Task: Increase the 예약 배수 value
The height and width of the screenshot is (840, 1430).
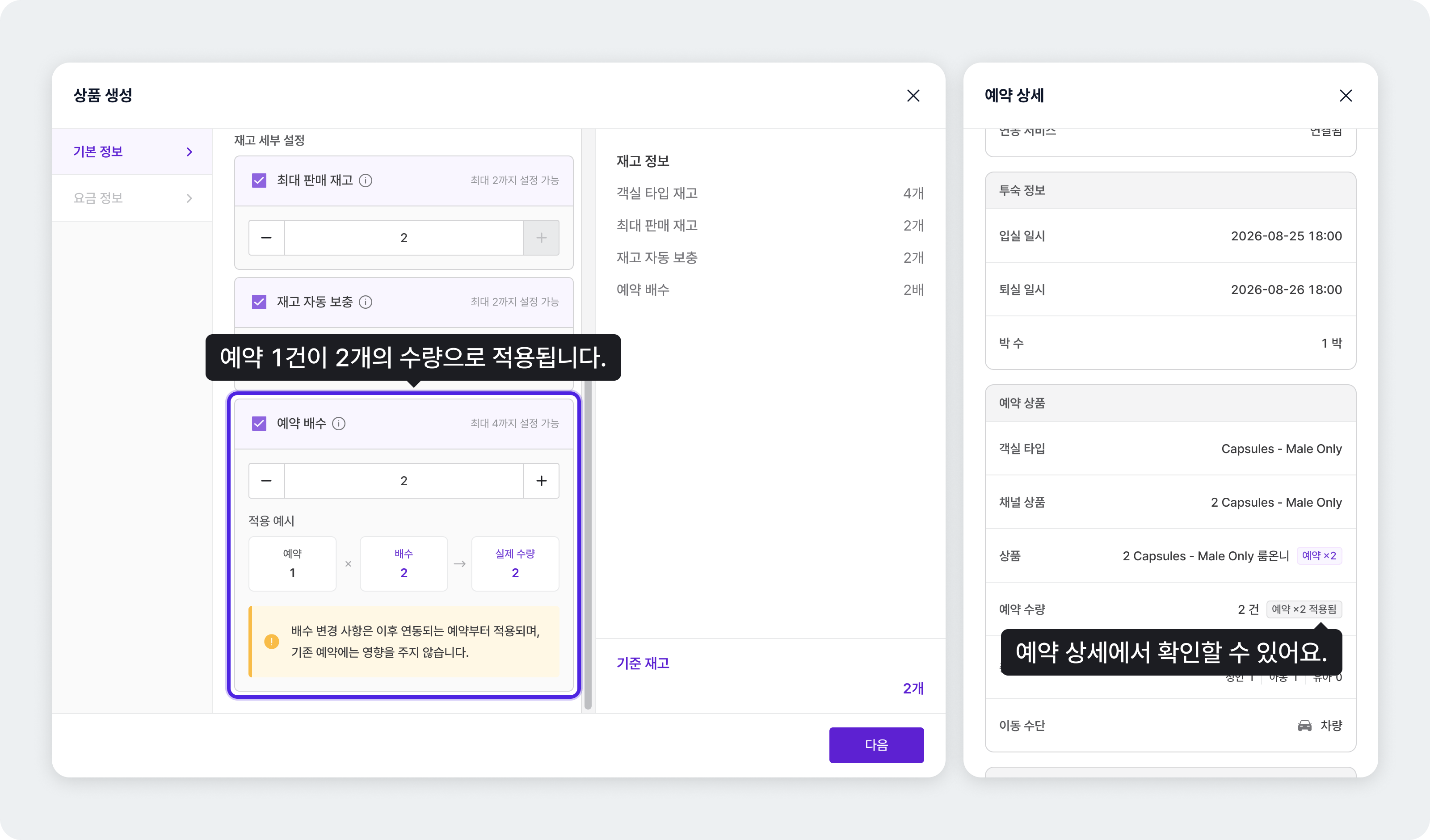Action: click(x=541, y=481)
